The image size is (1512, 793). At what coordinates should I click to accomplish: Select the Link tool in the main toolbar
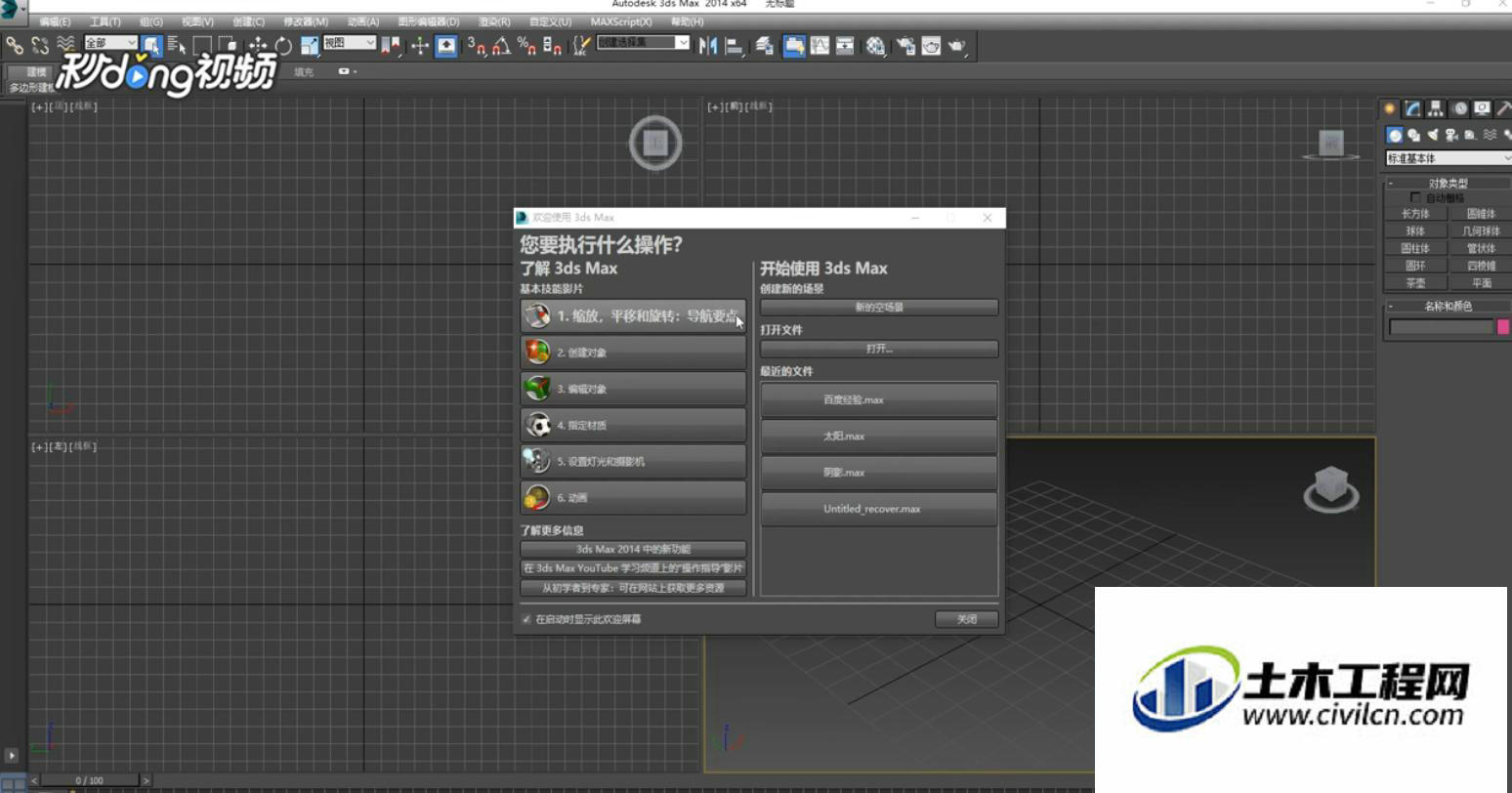pyautogui.click(x=14, y=45)
